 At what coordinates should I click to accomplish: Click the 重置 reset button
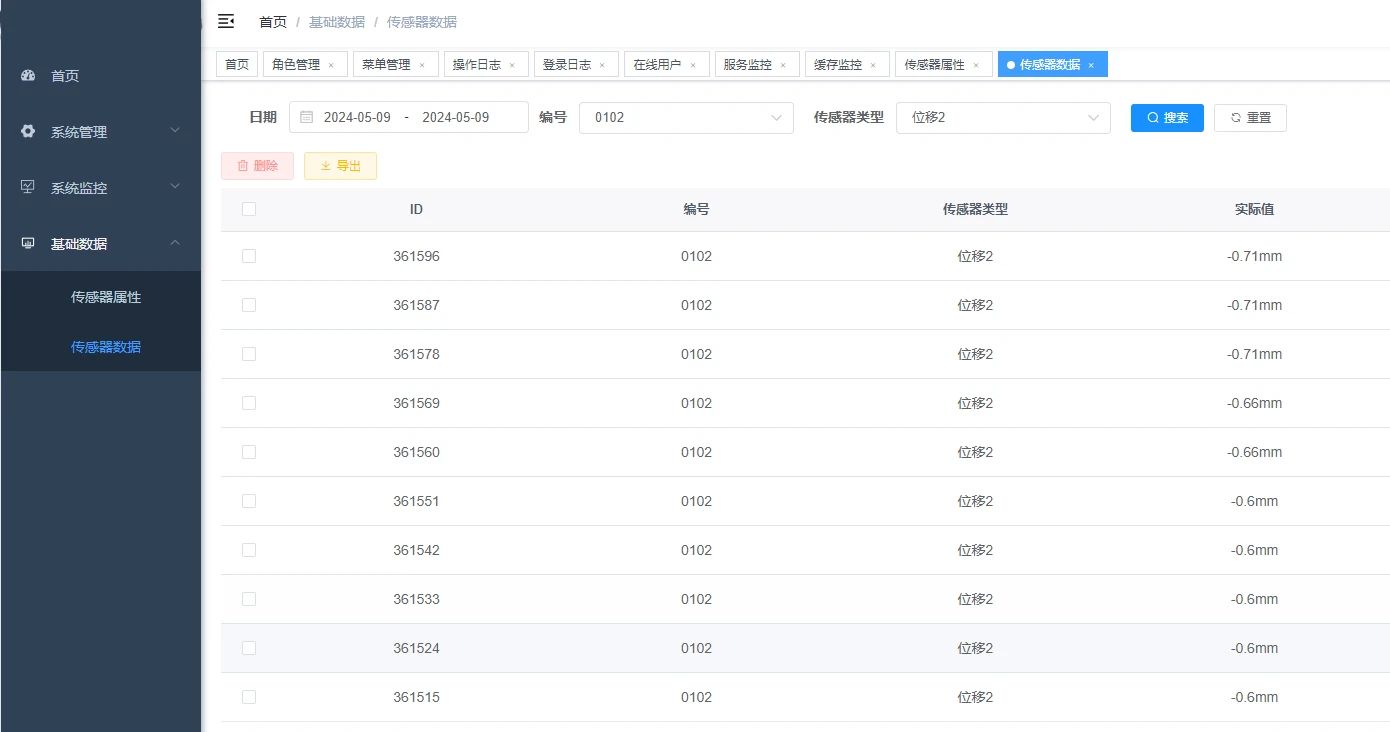(x=1250, y=117)
